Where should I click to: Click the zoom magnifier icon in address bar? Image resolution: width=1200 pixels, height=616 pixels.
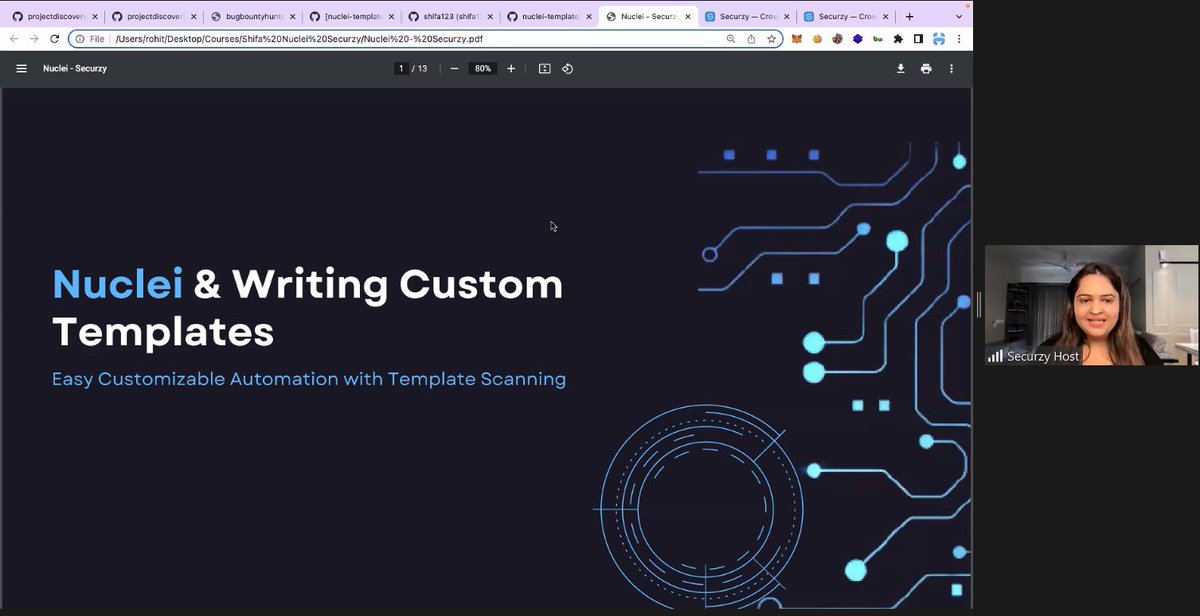tap(731, 39)
